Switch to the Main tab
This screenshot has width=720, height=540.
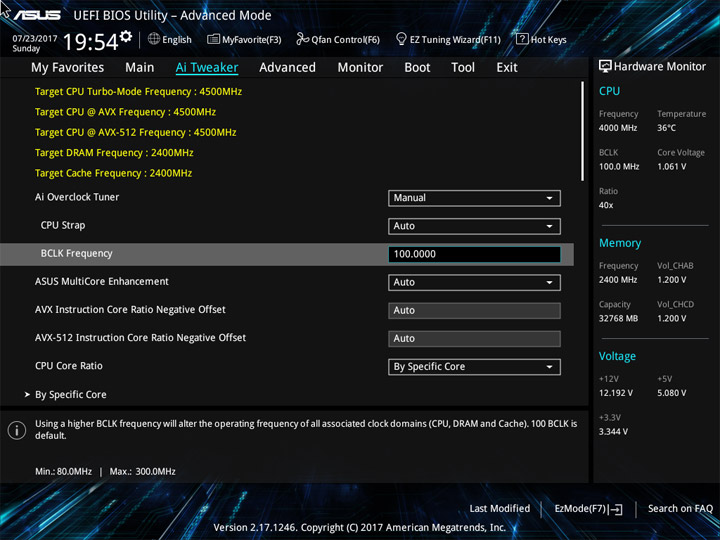140,68
